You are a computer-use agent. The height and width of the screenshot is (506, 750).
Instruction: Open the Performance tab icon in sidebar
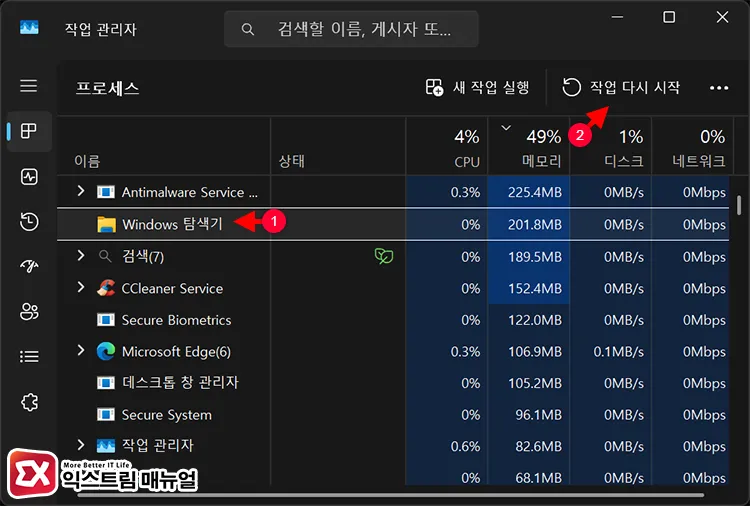click(x=29, y=176)
